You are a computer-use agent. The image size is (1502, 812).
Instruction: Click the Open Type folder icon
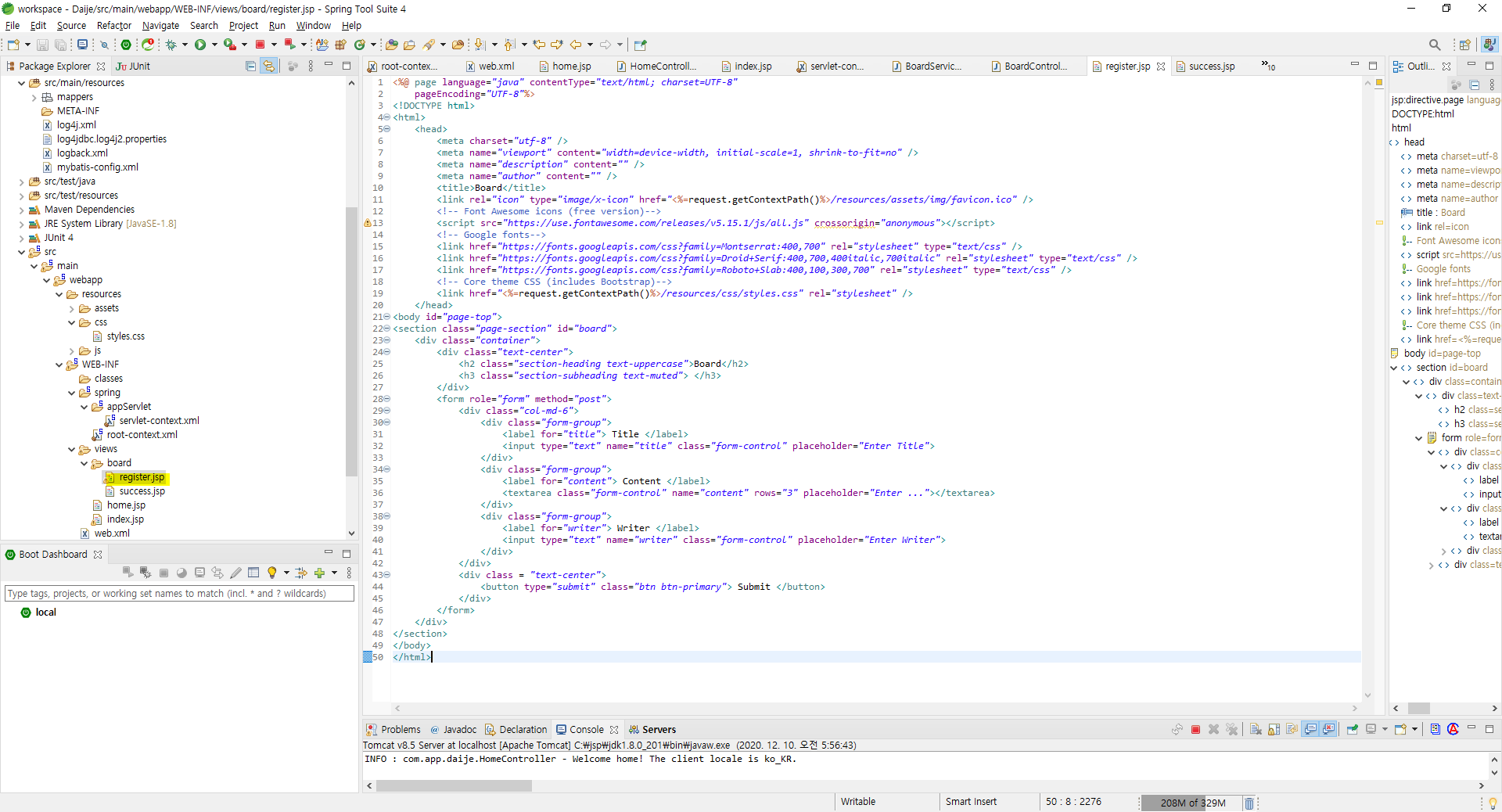tap(392, 45)
